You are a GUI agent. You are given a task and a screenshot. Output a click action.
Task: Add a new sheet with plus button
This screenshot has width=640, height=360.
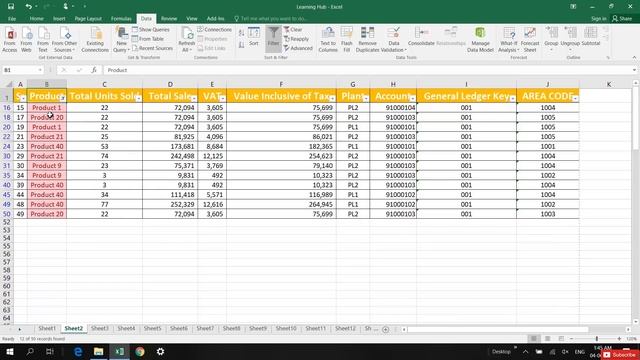click(x=385, y=329)
